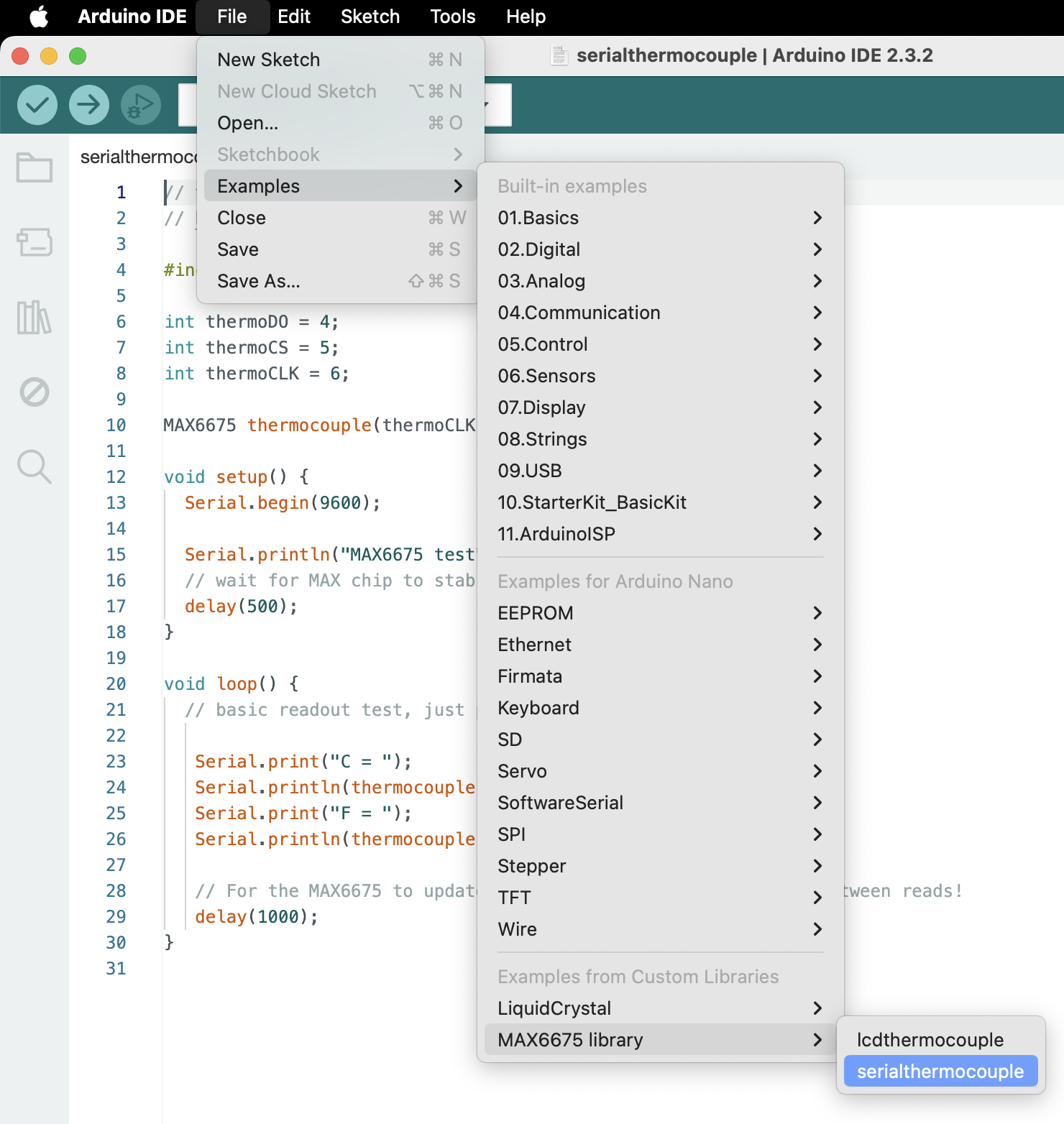Click the 'int thermoDO = 4;' line
1064x1124 pixels.
pos(251,321)
